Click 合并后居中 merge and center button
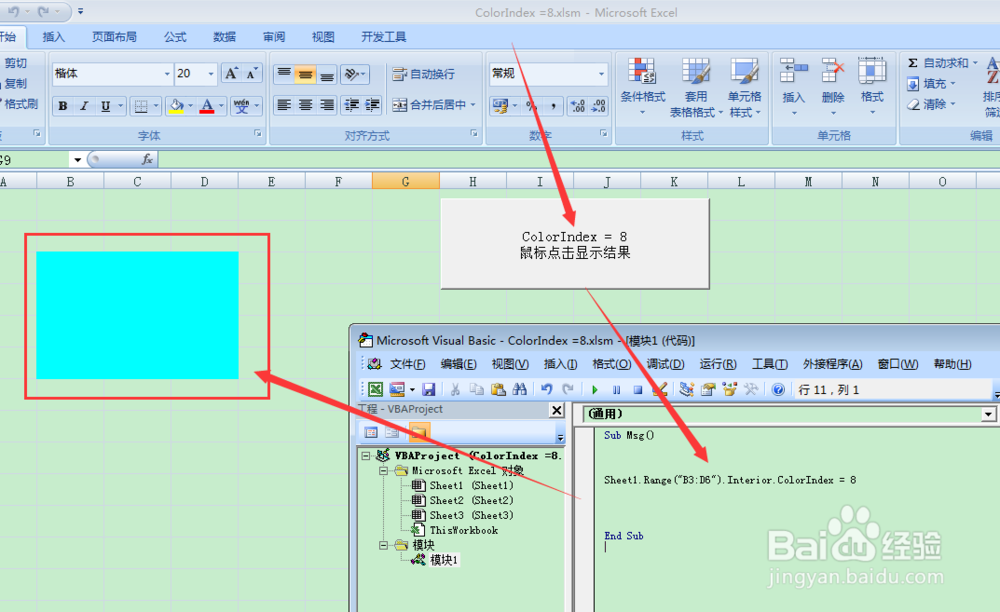 434,105
